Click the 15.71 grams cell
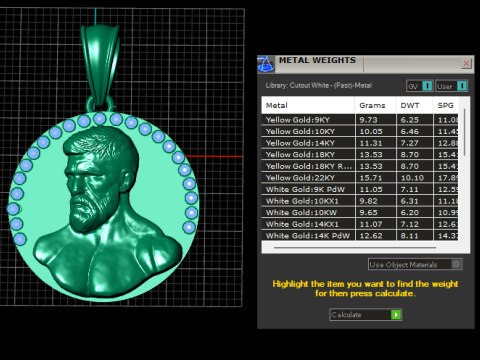The height and width of the screenshot is (360, 480). [x=376, y=178]
